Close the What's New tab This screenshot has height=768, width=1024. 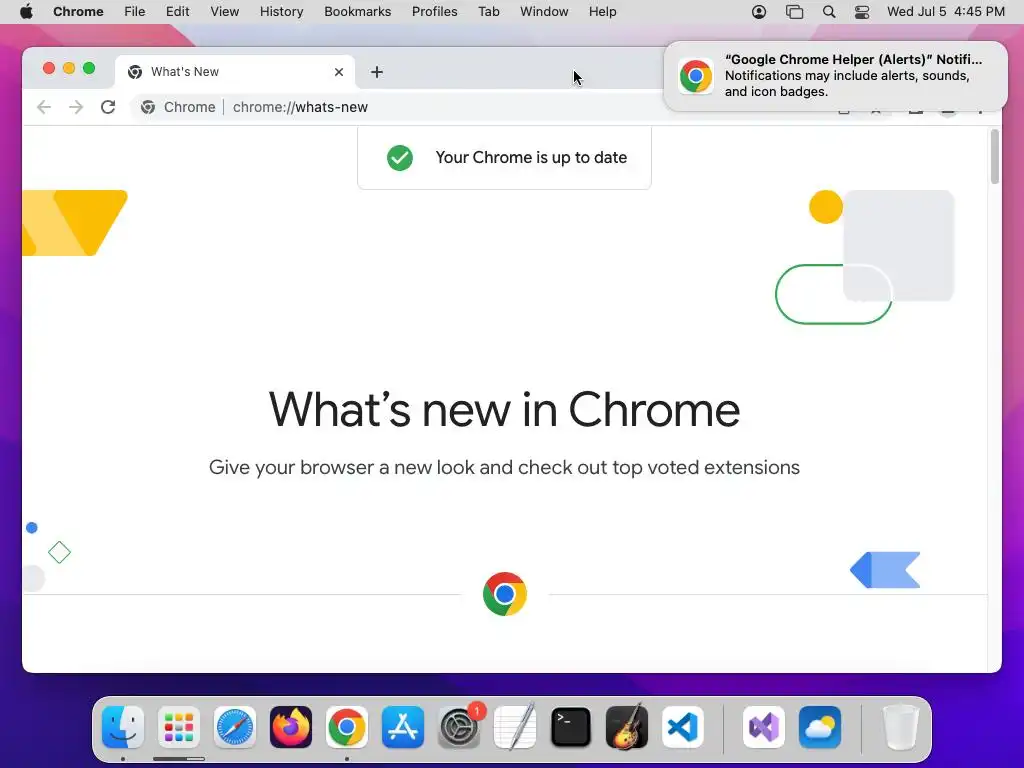tap(339, 72)
